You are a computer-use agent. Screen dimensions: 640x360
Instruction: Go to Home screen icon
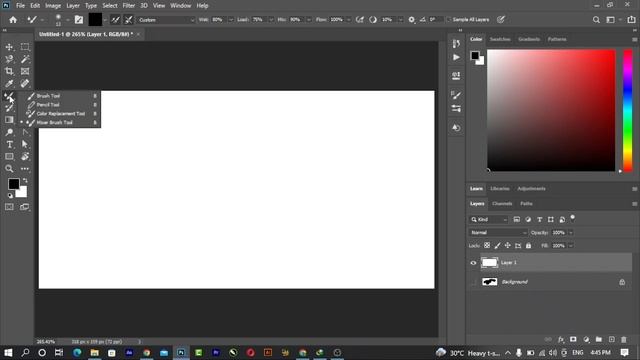[13, 20]
